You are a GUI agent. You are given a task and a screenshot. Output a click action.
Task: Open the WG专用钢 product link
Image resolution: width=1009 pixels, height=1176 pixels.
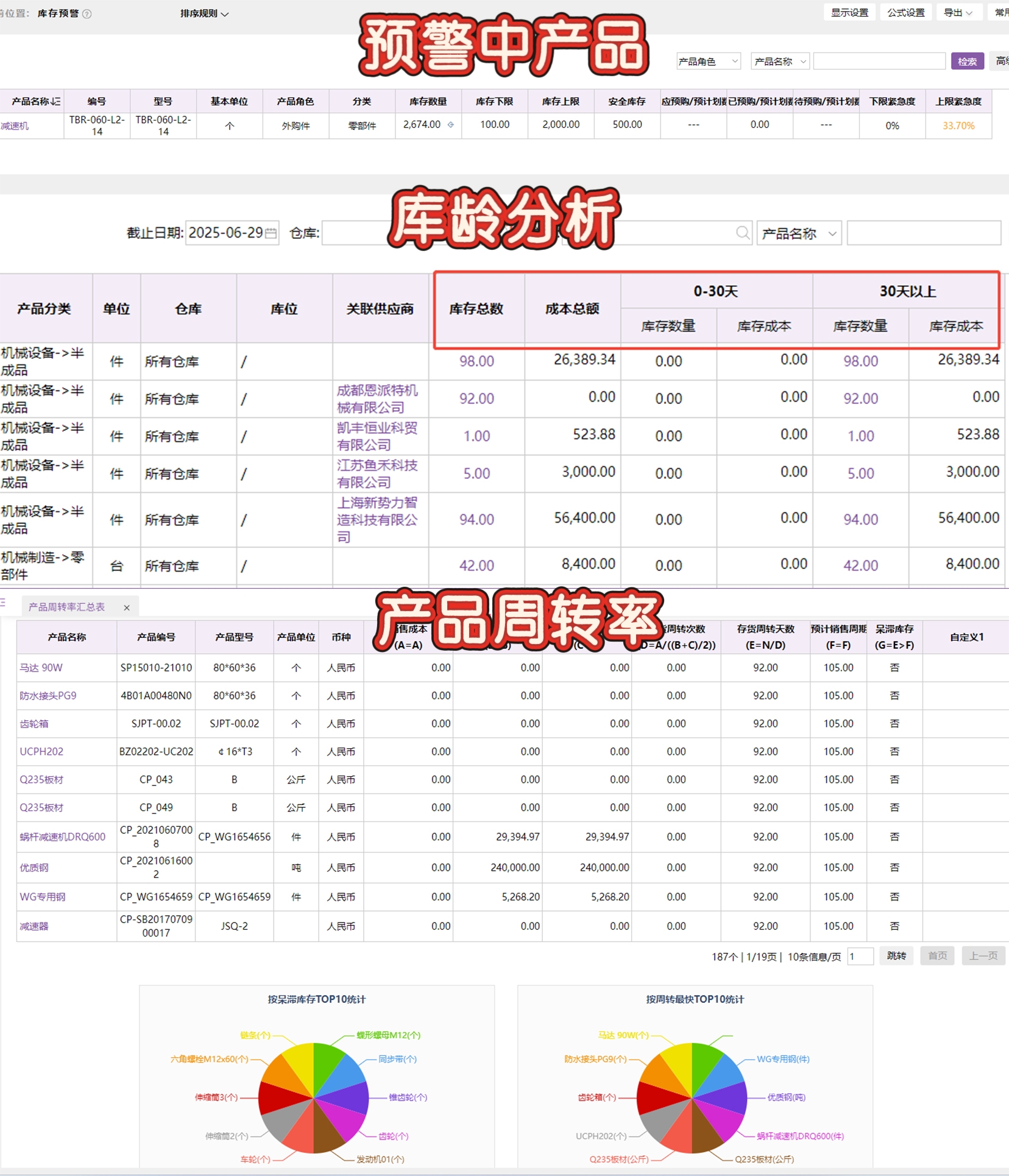(x=43, y=897)
